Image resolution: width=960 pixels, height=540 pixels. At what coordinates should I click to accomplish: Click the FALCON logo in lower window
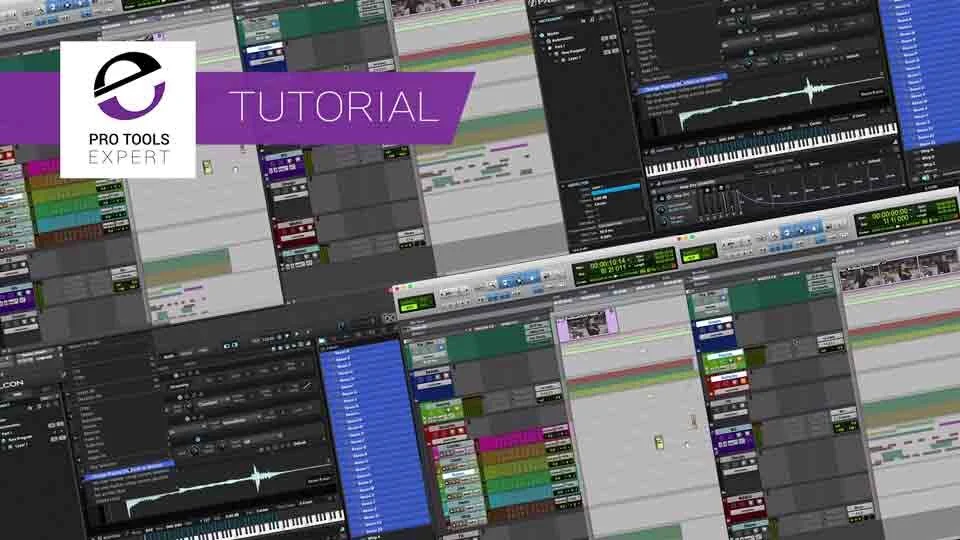pos(12,383)
